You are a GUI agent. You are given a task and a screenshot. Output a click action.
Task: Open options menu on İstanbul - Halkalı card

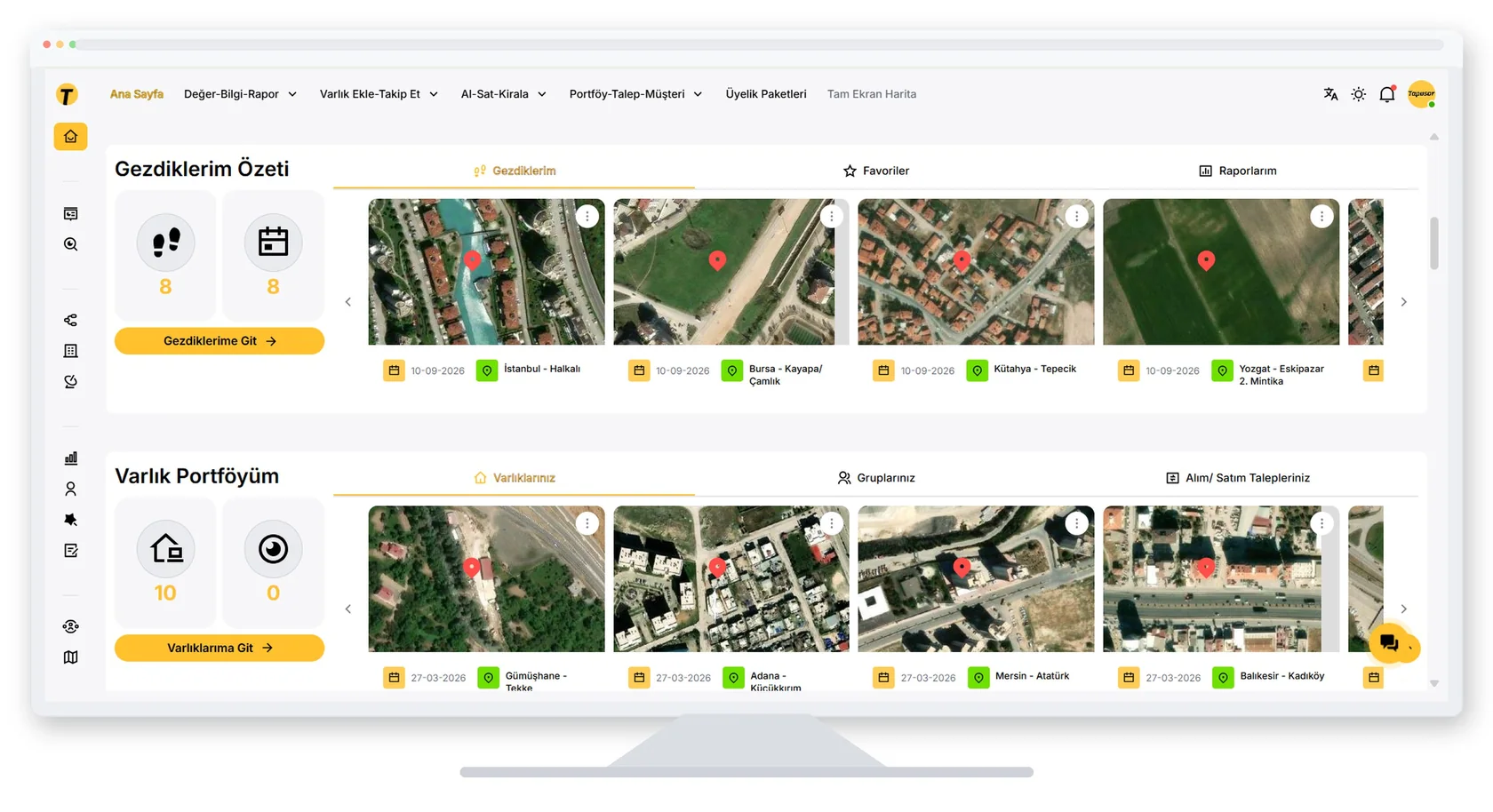click(x=587, y=216)
